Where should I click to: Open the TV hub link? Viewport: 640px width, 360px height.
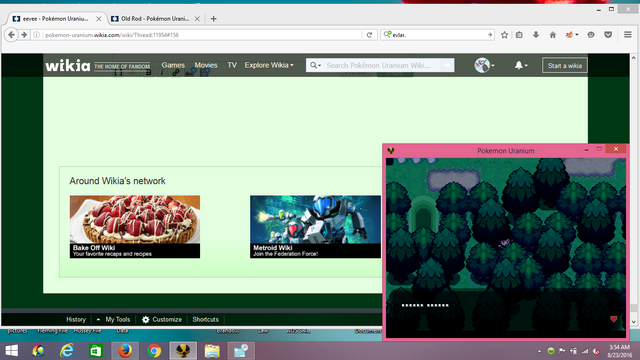point(232,65)
